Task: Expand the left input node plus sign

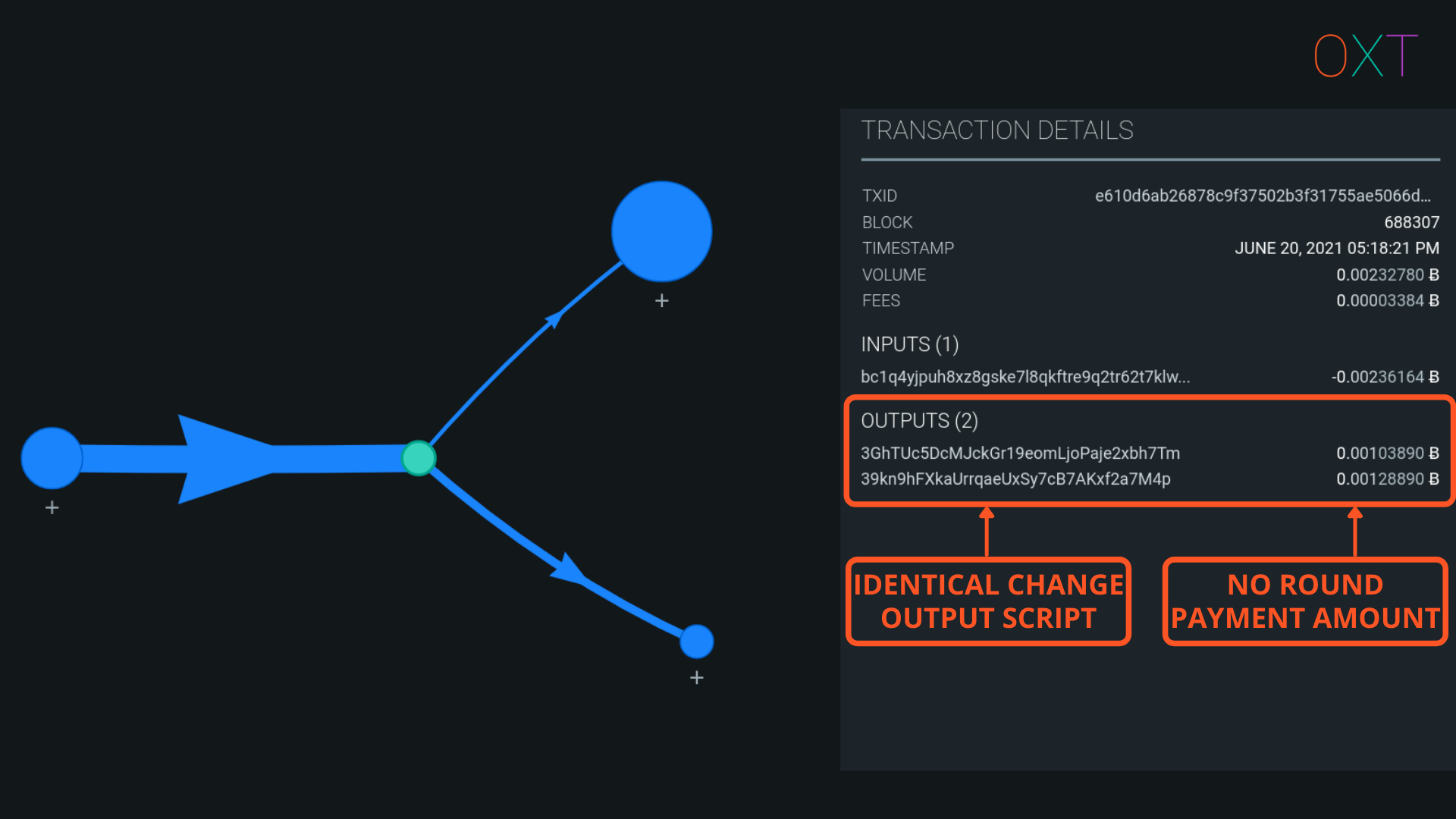Action: 52,507
